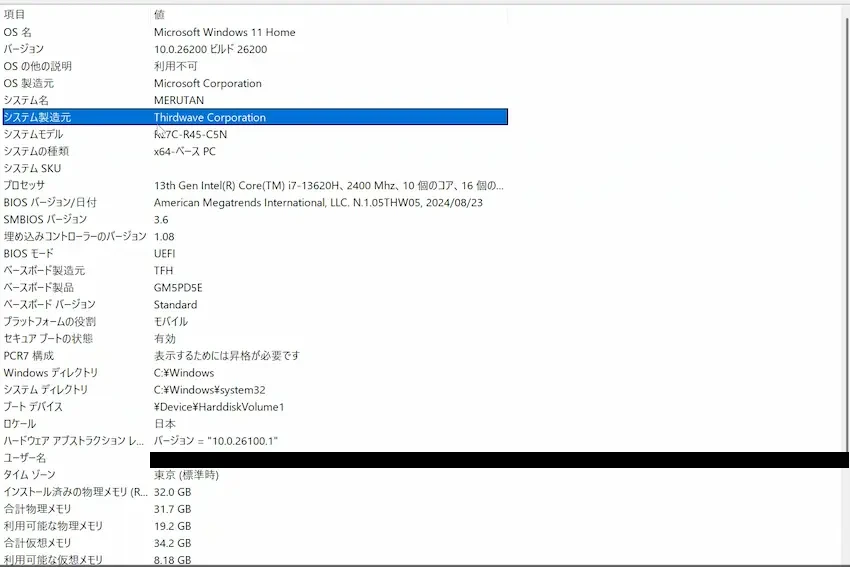This screenshot has width=850, height=567.
Task: Select the OS の他の説明 row
Action: point(255,66)
